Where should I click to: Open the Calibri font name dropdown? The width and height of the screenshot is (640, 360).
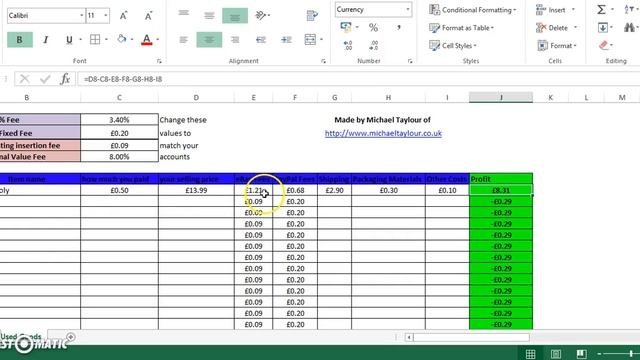(x=82, y=16)
